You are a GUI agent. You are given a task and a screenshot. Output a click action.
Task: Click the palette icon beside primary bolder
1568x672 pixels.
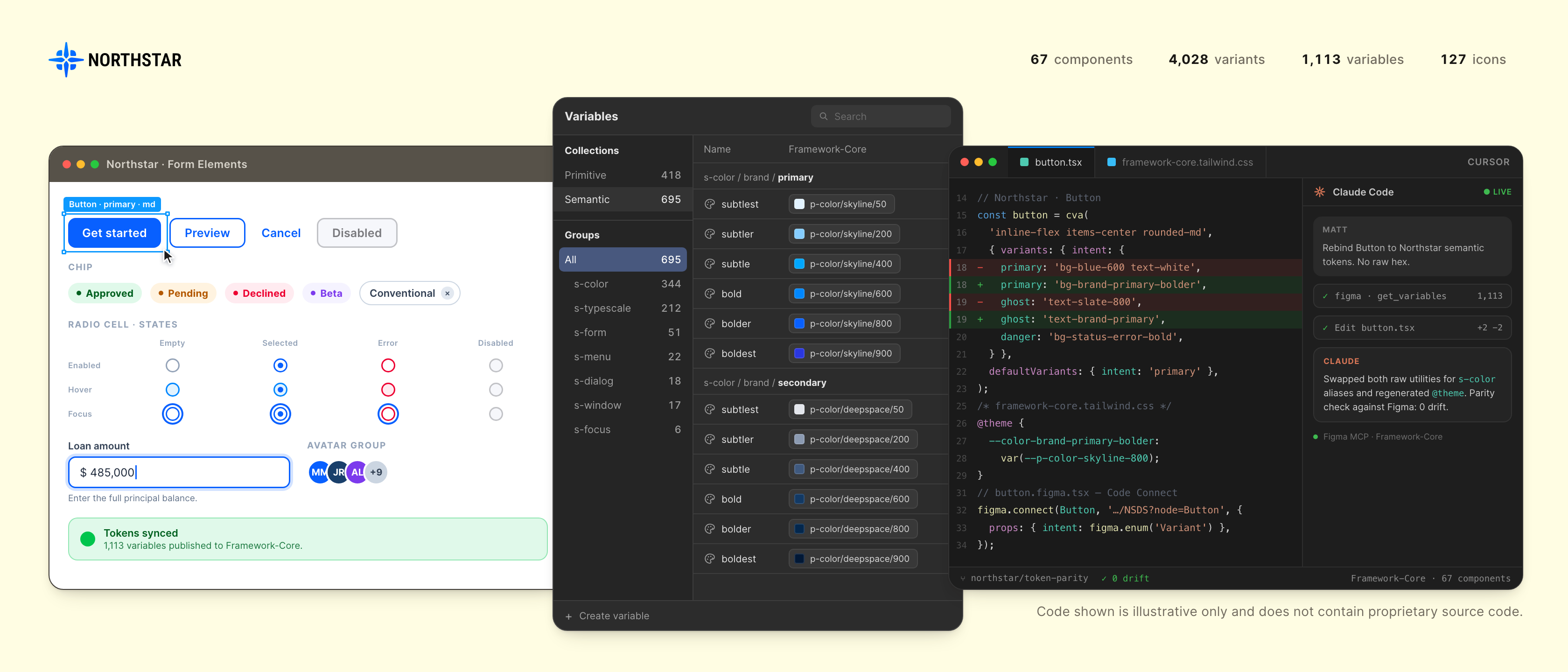pos(709,323)
